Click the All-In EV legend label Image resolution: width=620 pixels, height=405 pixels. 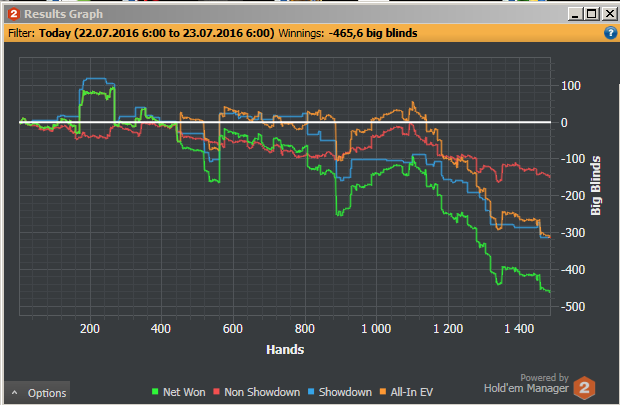point(412,392)
